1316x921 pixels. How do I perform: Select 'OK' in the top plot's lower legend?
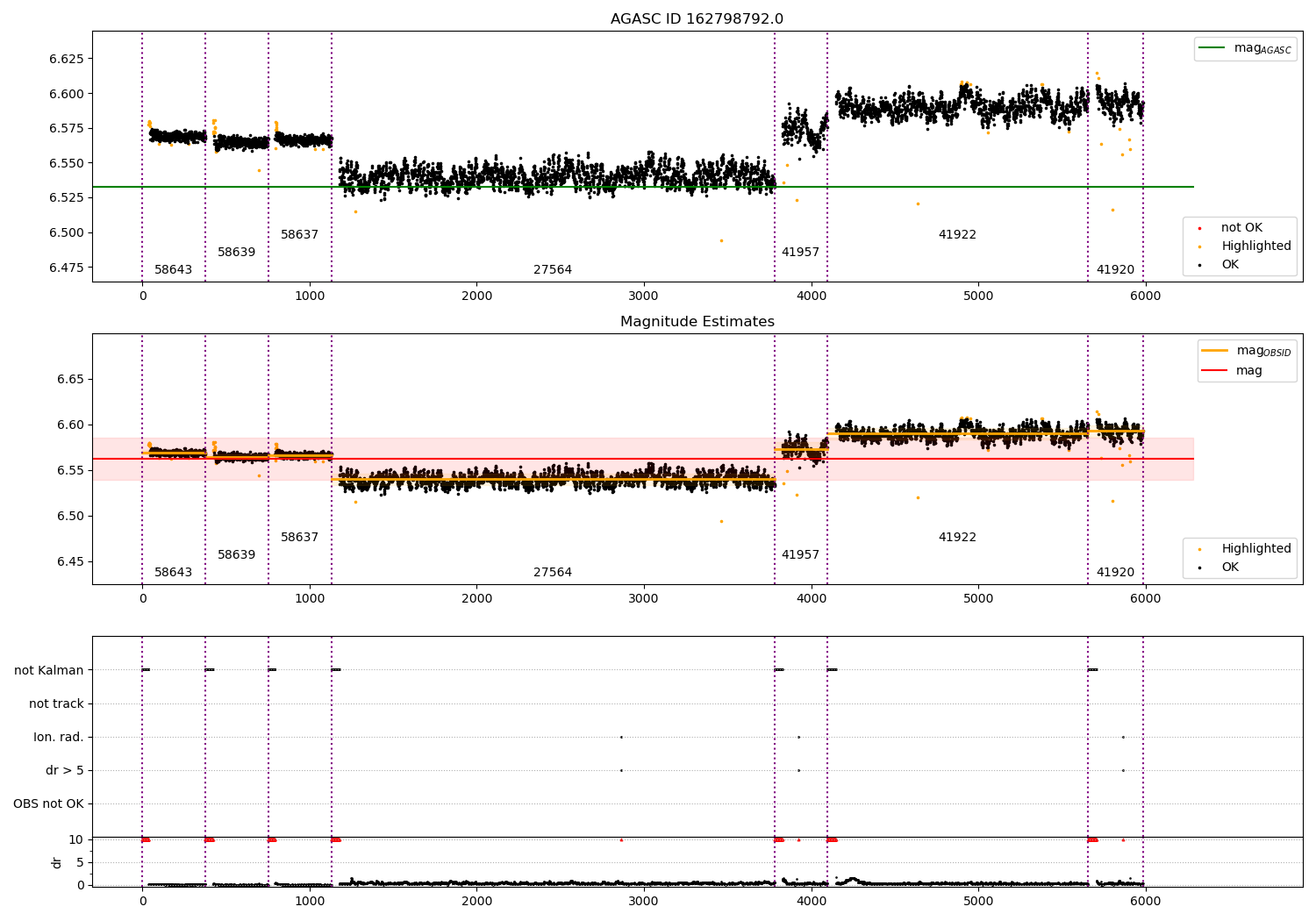point(1218,265)
